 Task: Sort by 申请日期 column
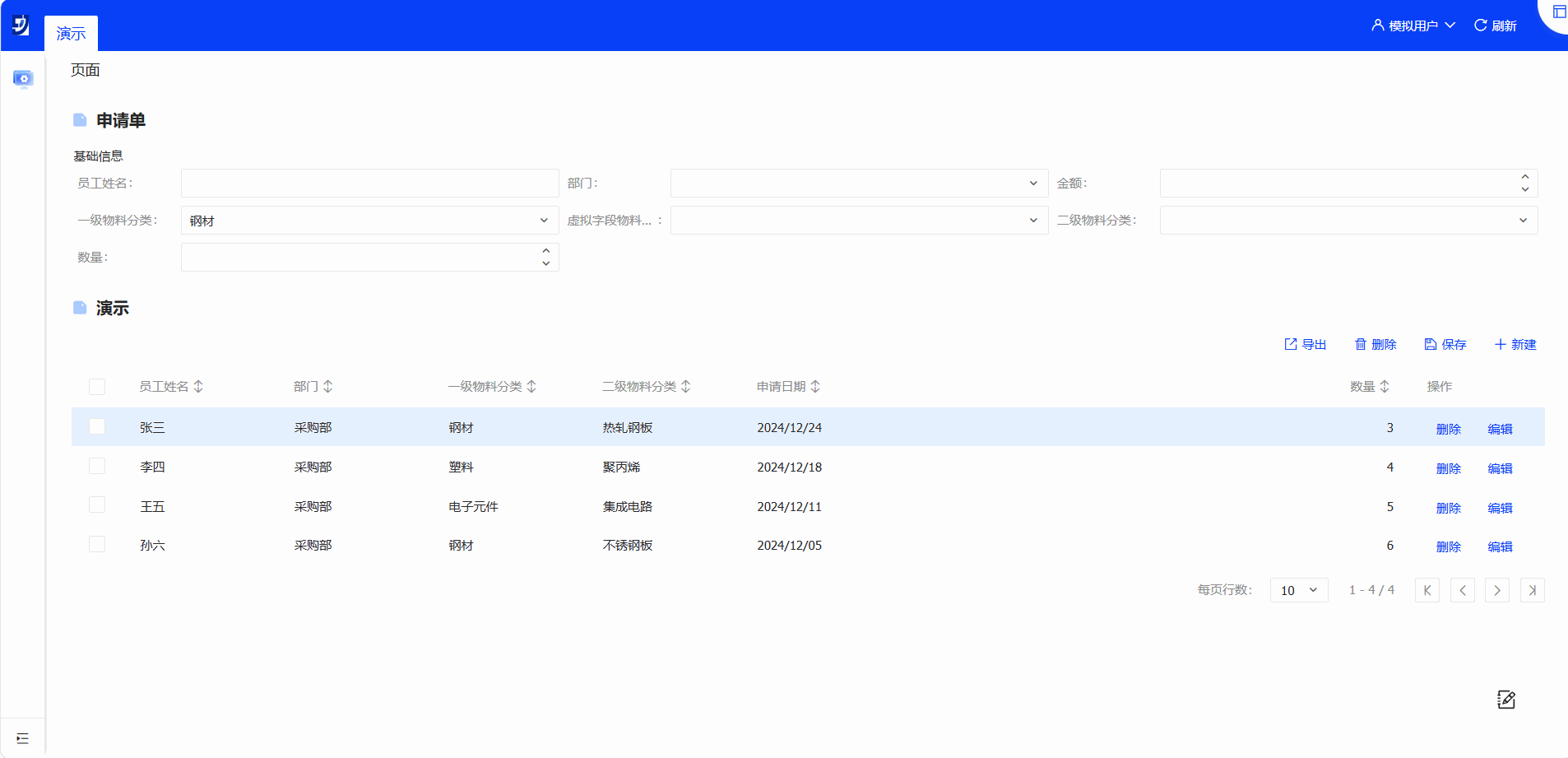click(x=815, y=387)
